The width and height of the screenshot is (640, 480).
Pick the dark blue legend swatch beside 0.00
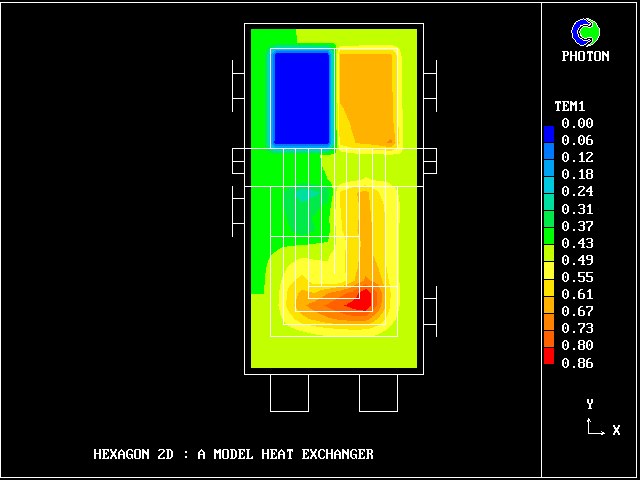(548, 131)
